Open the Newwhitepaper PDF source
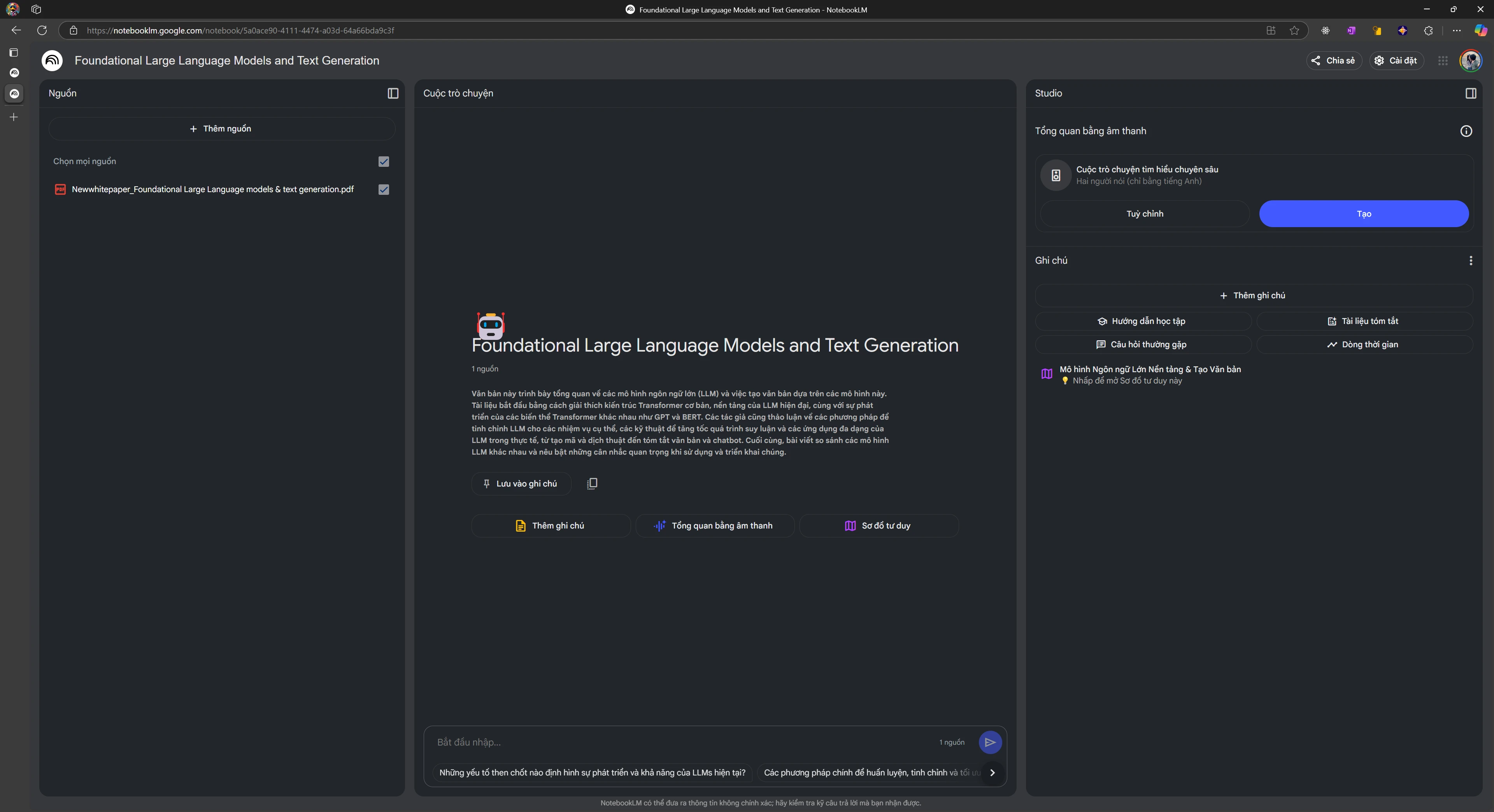 tap(212, 189)
